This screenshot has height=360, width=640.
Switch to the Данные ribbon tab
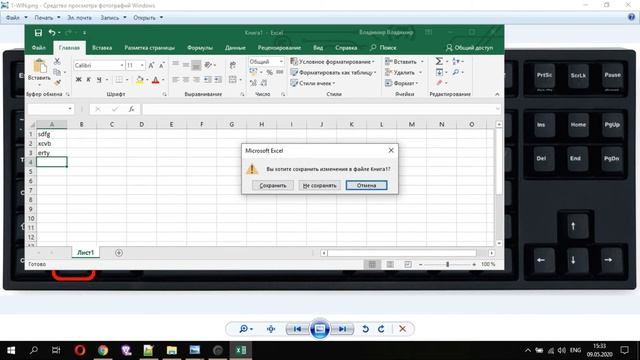[235, 48]
